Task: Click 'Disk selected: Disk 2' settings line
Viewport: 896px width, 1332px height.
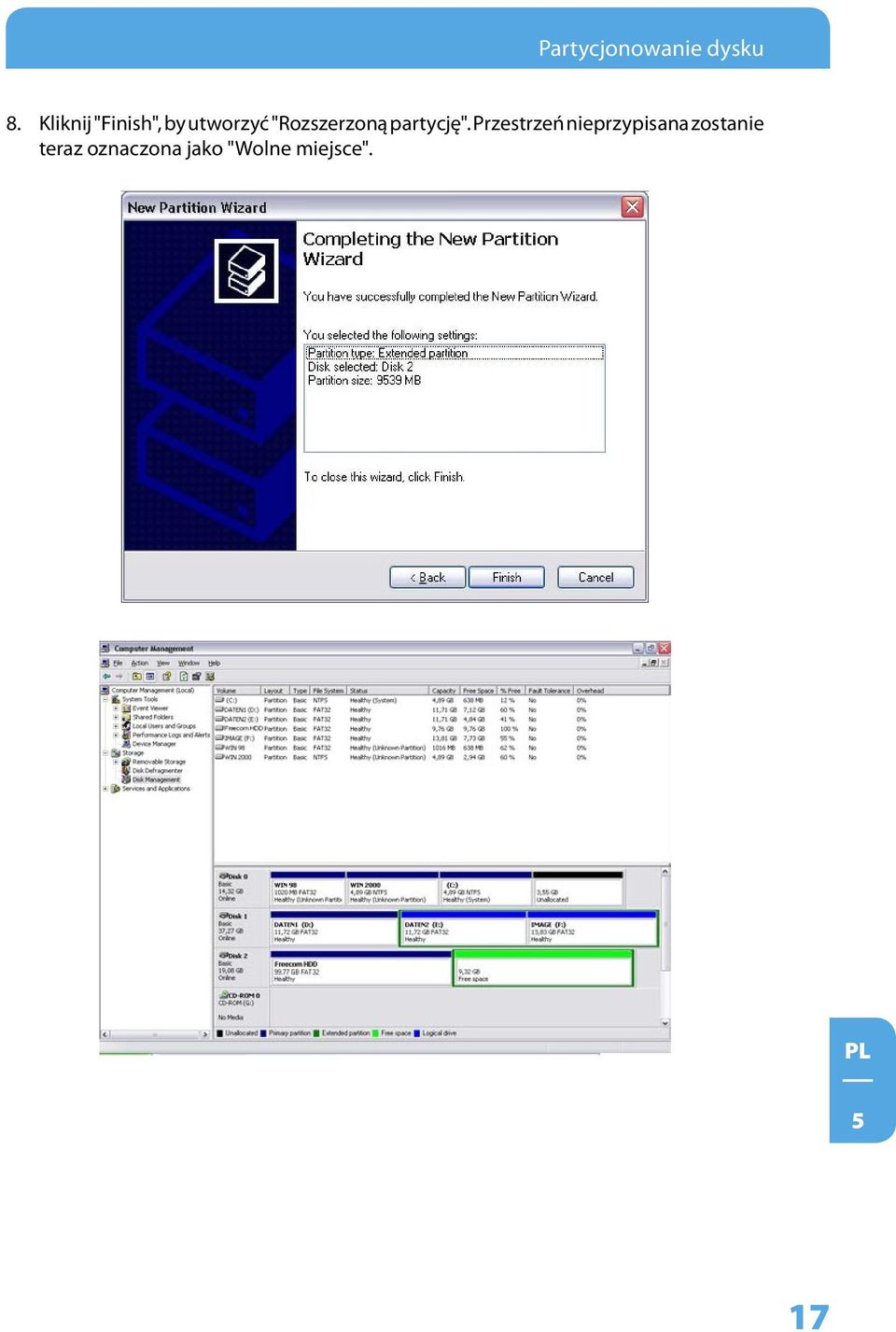Action: pos(360,367)
